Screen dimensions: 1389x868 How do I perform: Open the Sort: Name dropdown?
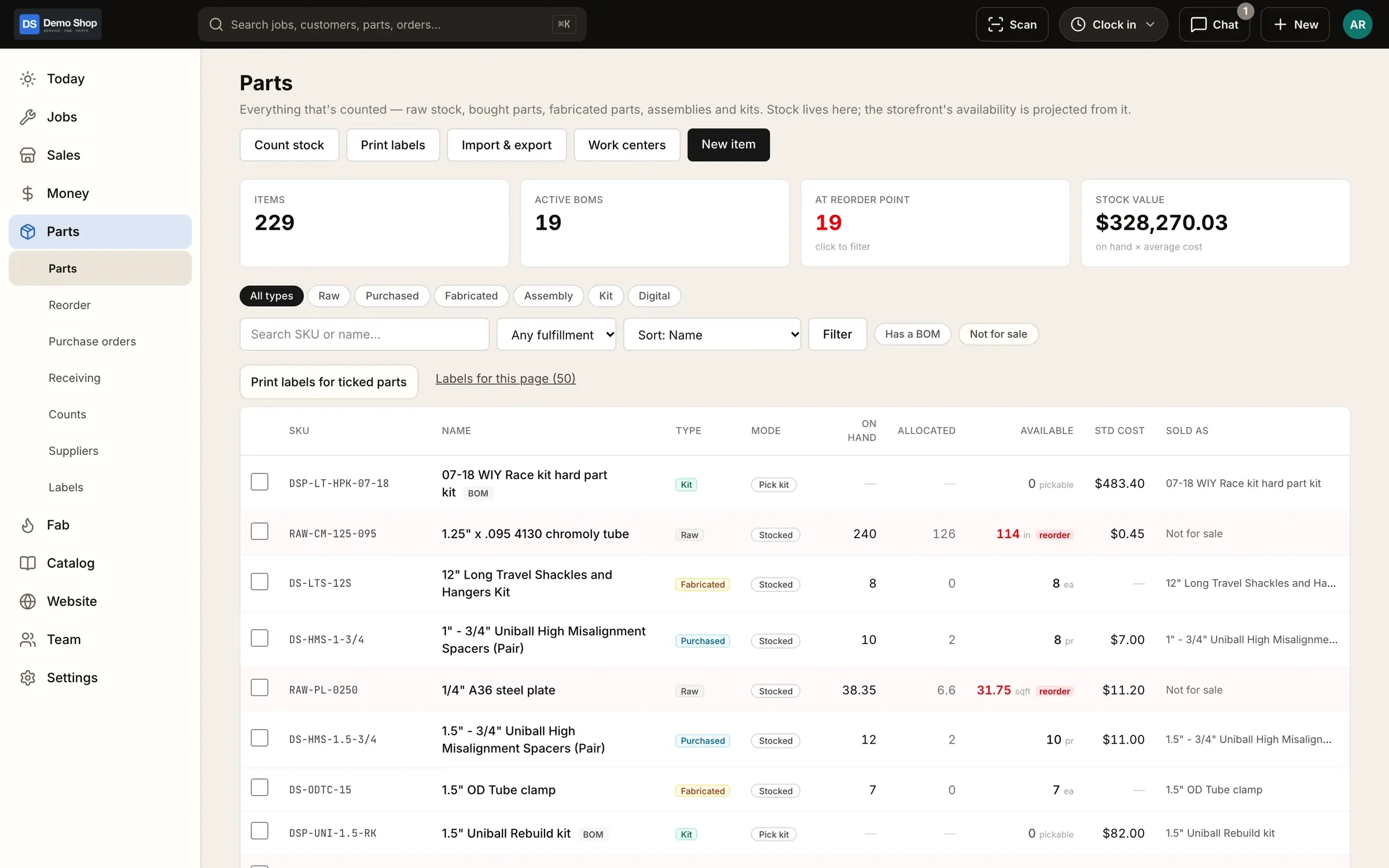712,334
